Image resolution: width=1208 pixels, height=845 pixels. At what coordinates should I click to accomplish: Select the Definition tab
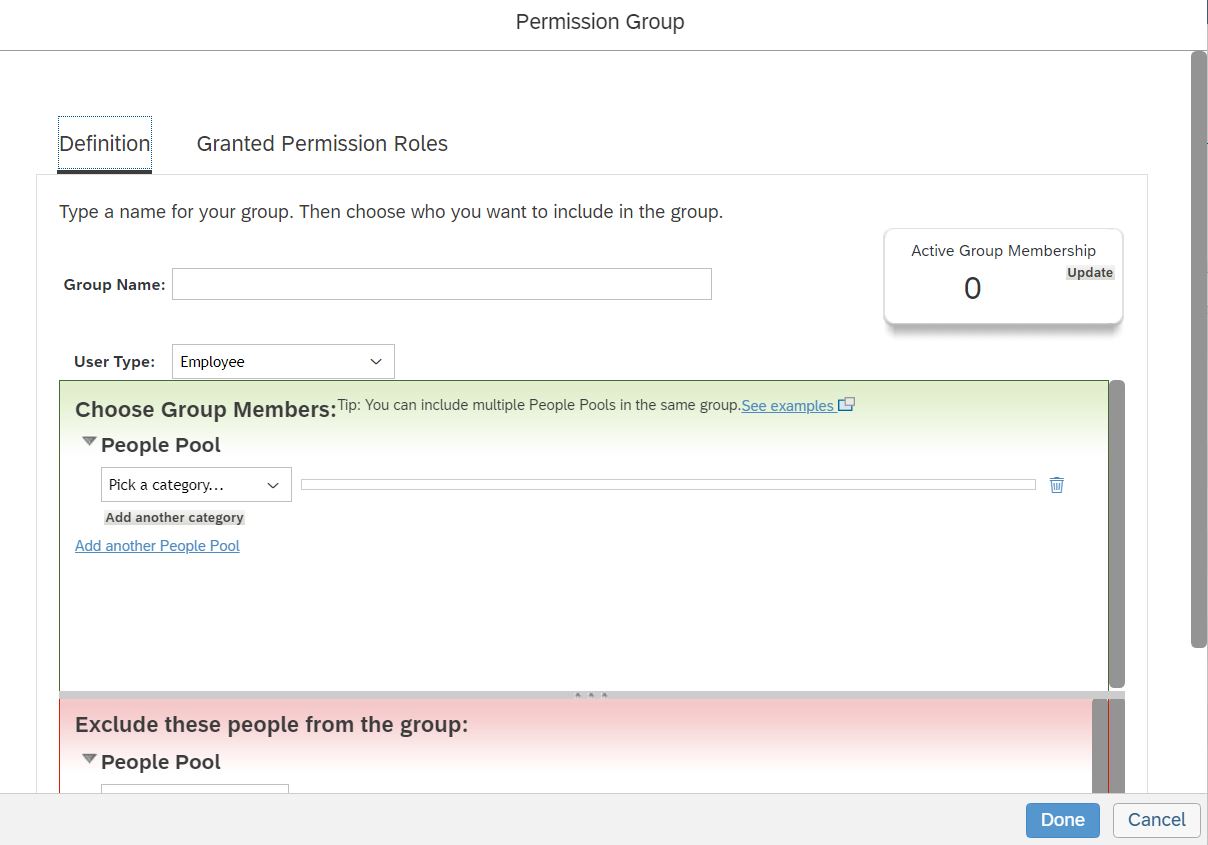(104, 143)
